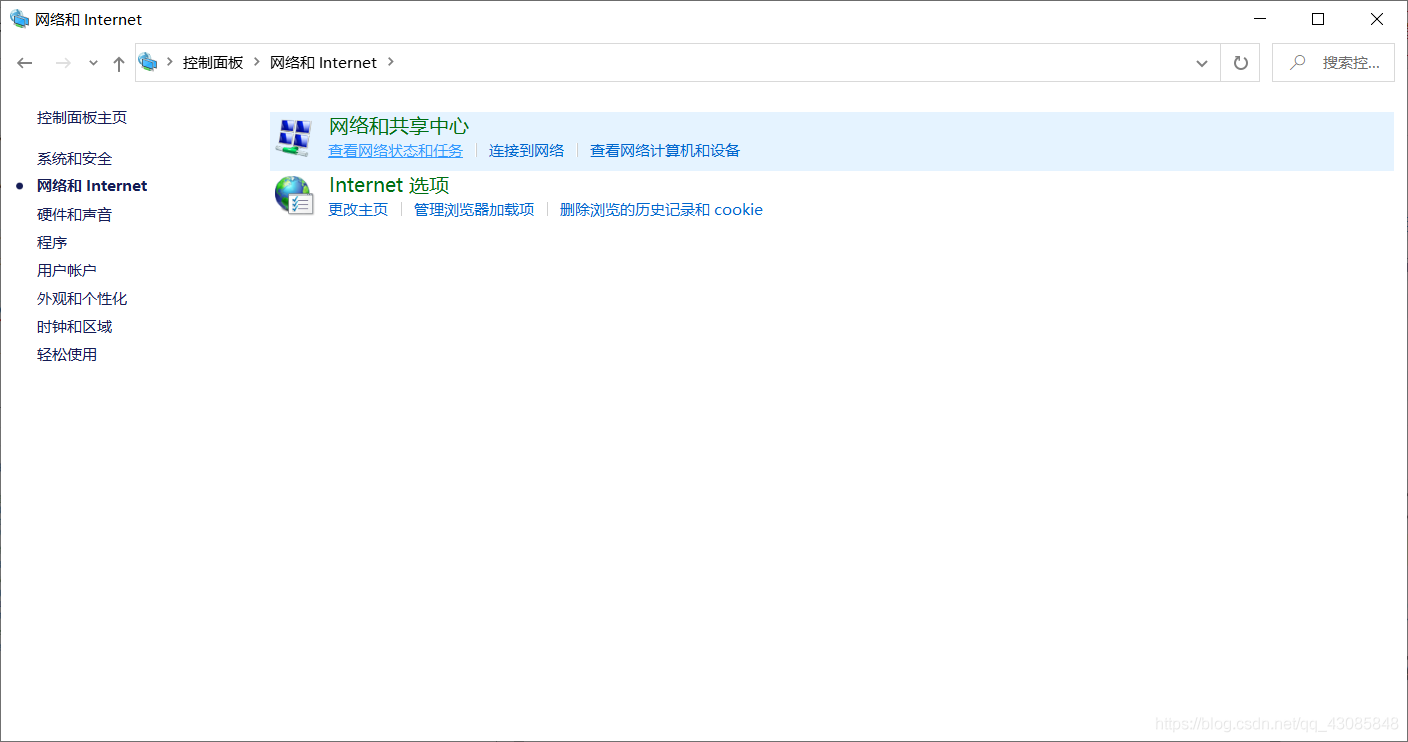
Task: Click the Network and Sharing Center icon
Action: [x=294, y=138]
